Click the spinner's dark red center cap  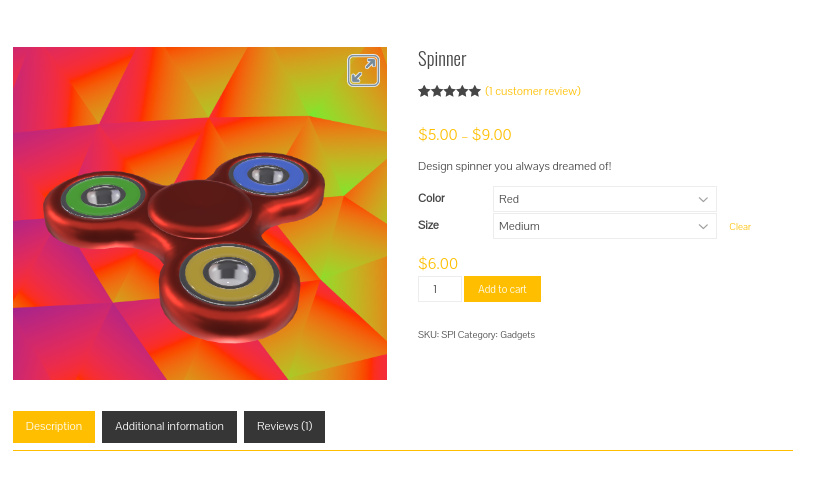(x=200, y=208)
